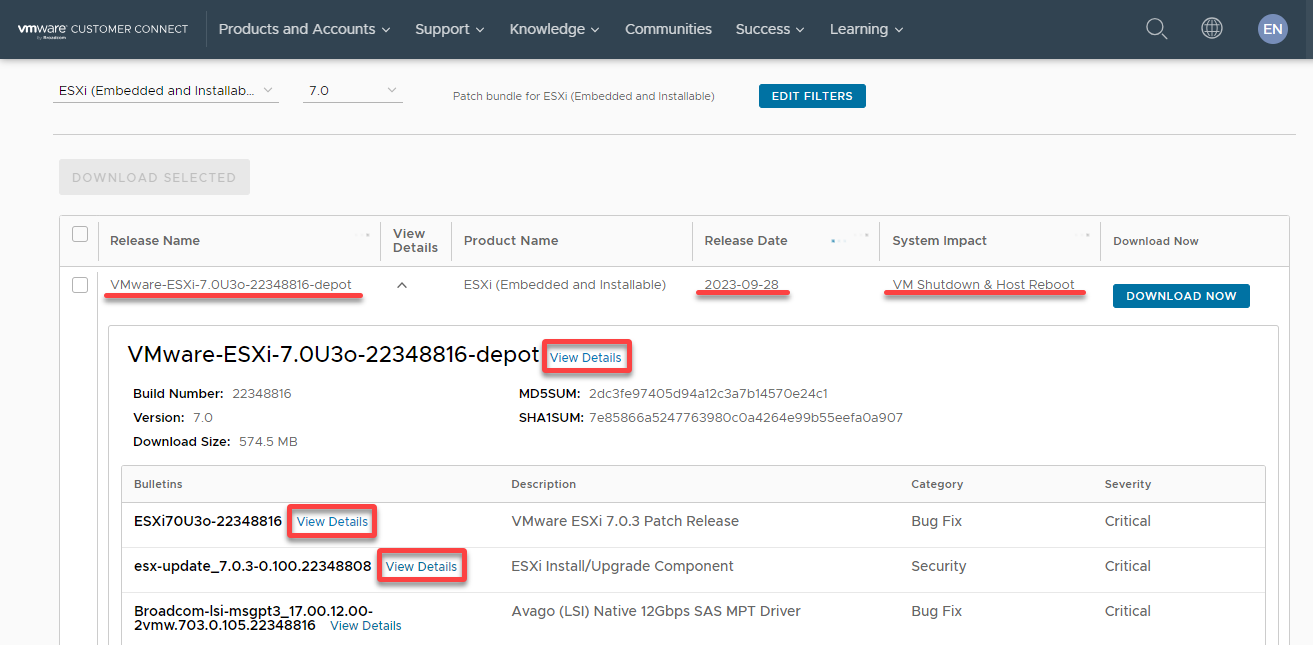Screen dimensions: 1313x645
Task: Click ESXi Install/Upgrade Component description
Action: [622, 566]
